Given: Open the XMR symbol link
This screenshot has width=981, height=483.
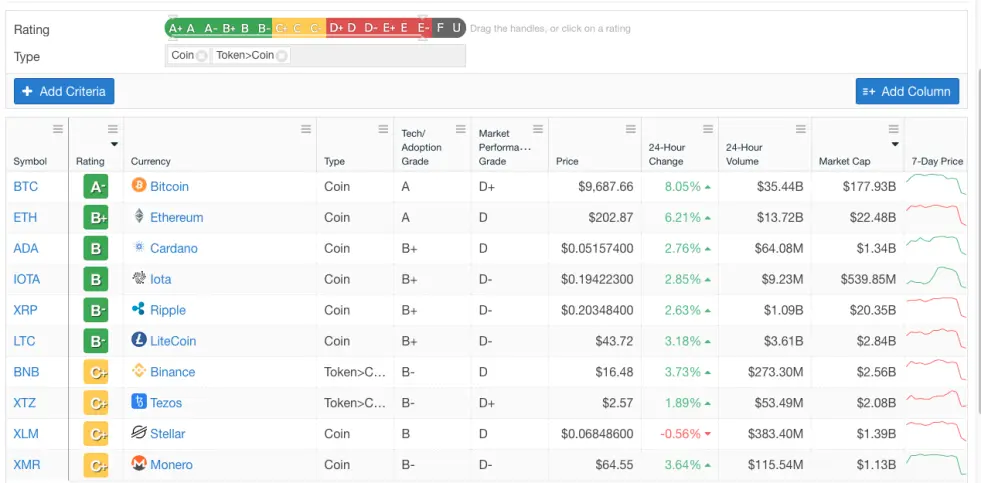Looking at the screenshot, I should pos(27,465).
